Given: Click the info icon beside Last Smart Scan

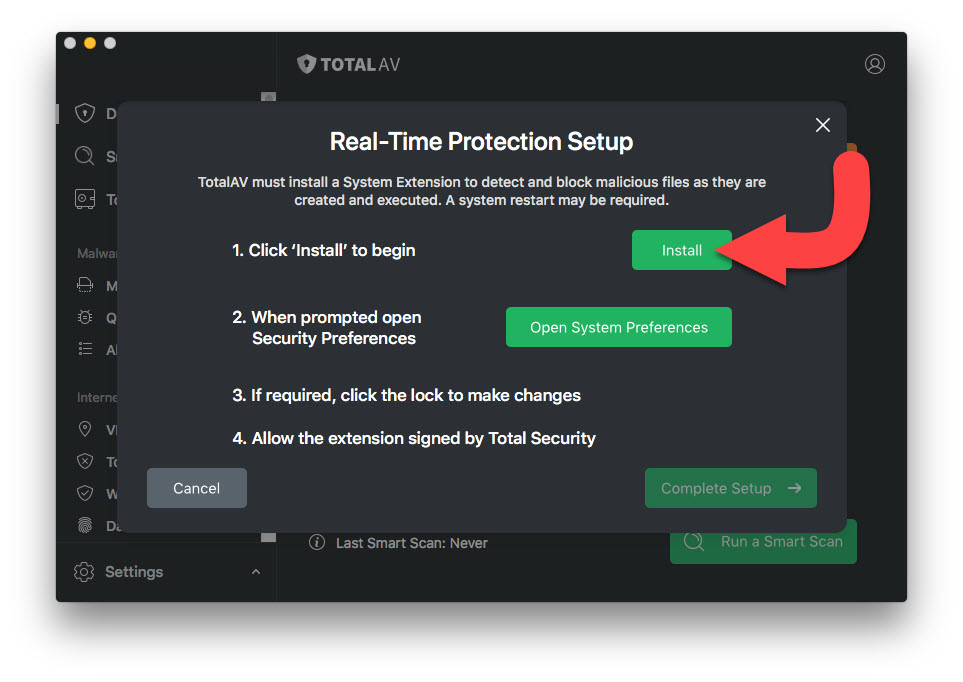Looking at the screenshot, I should click(317, 543).
